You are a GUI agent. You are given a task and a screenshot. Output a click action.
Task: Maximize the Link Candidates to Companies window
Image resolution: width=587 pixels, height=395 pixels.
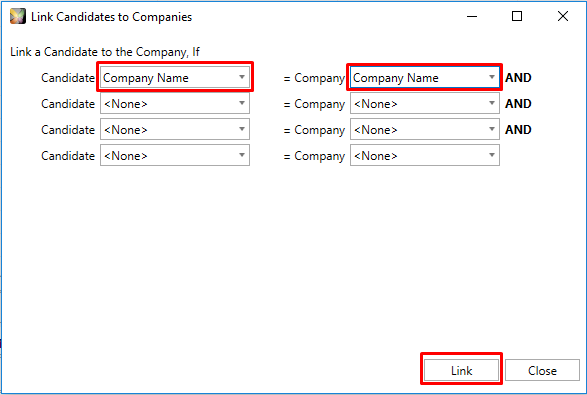pos(517,16)
